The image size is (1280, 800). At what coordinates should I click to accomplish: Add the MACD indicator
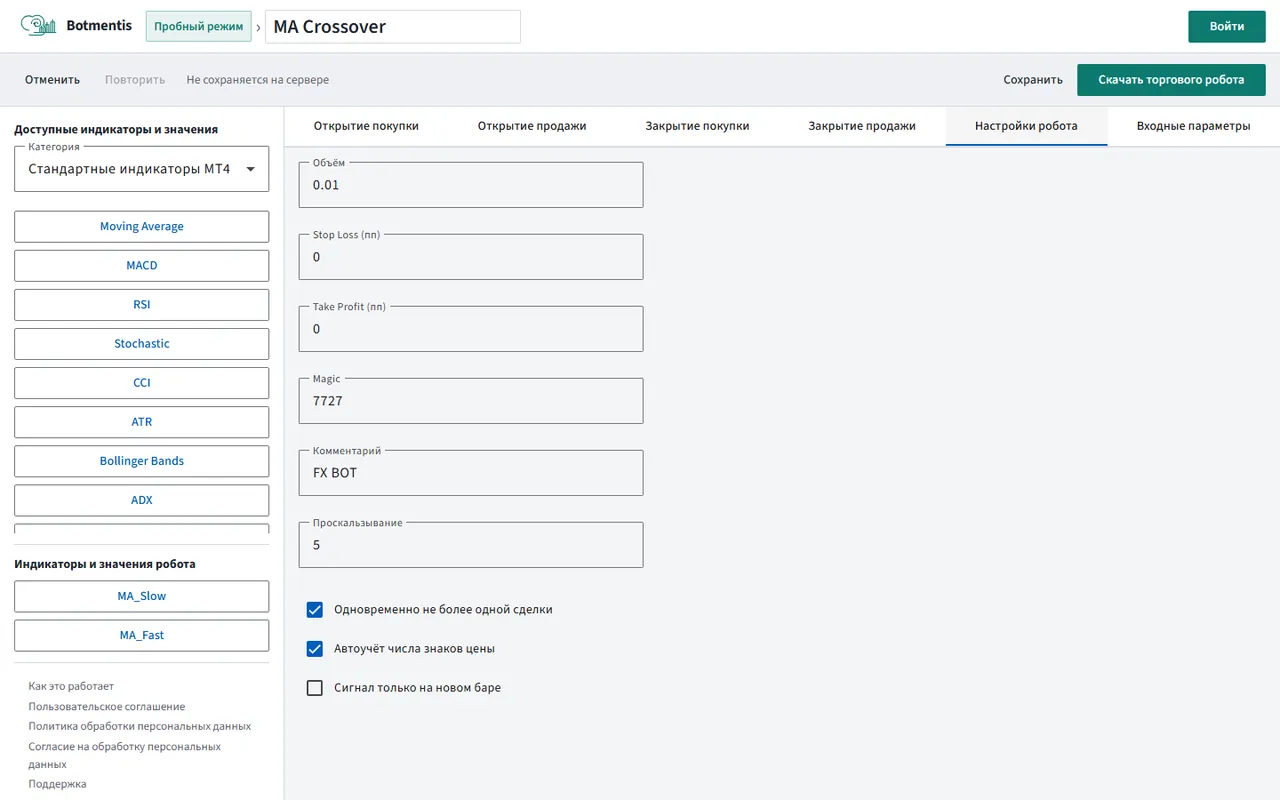(x=142, y=265)
